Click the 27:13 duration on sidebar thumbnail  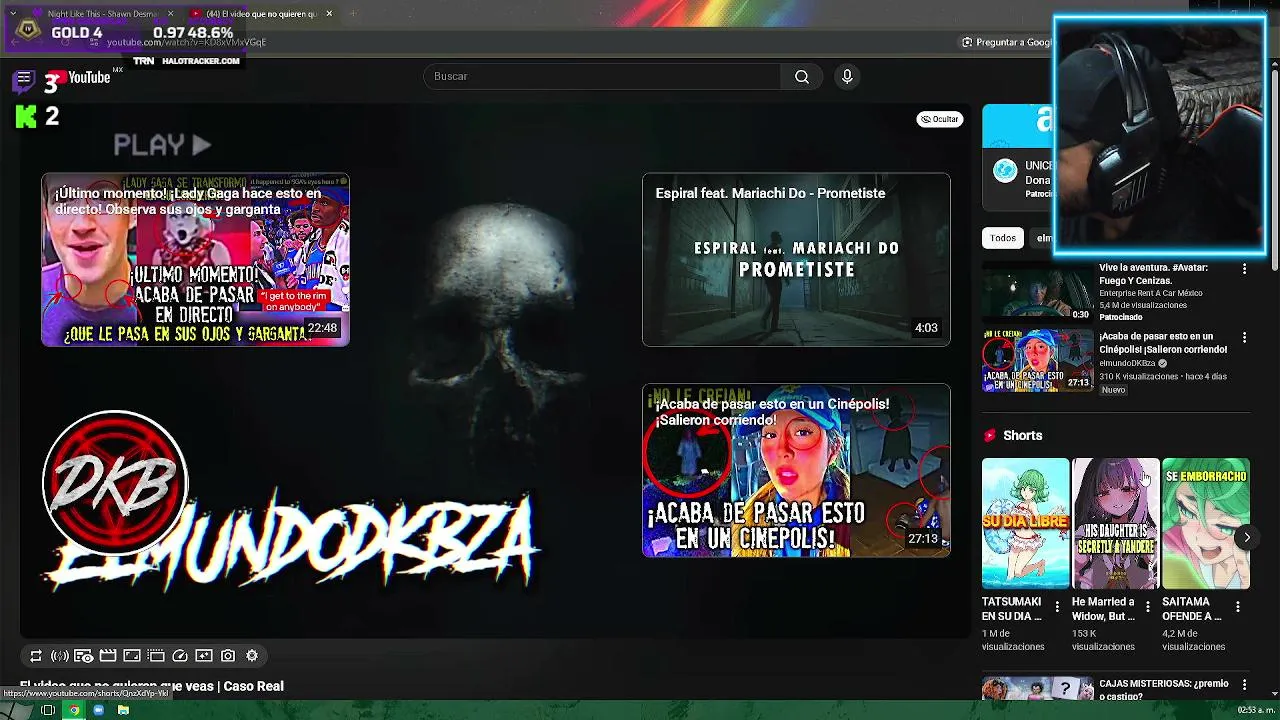point(1078,382)
